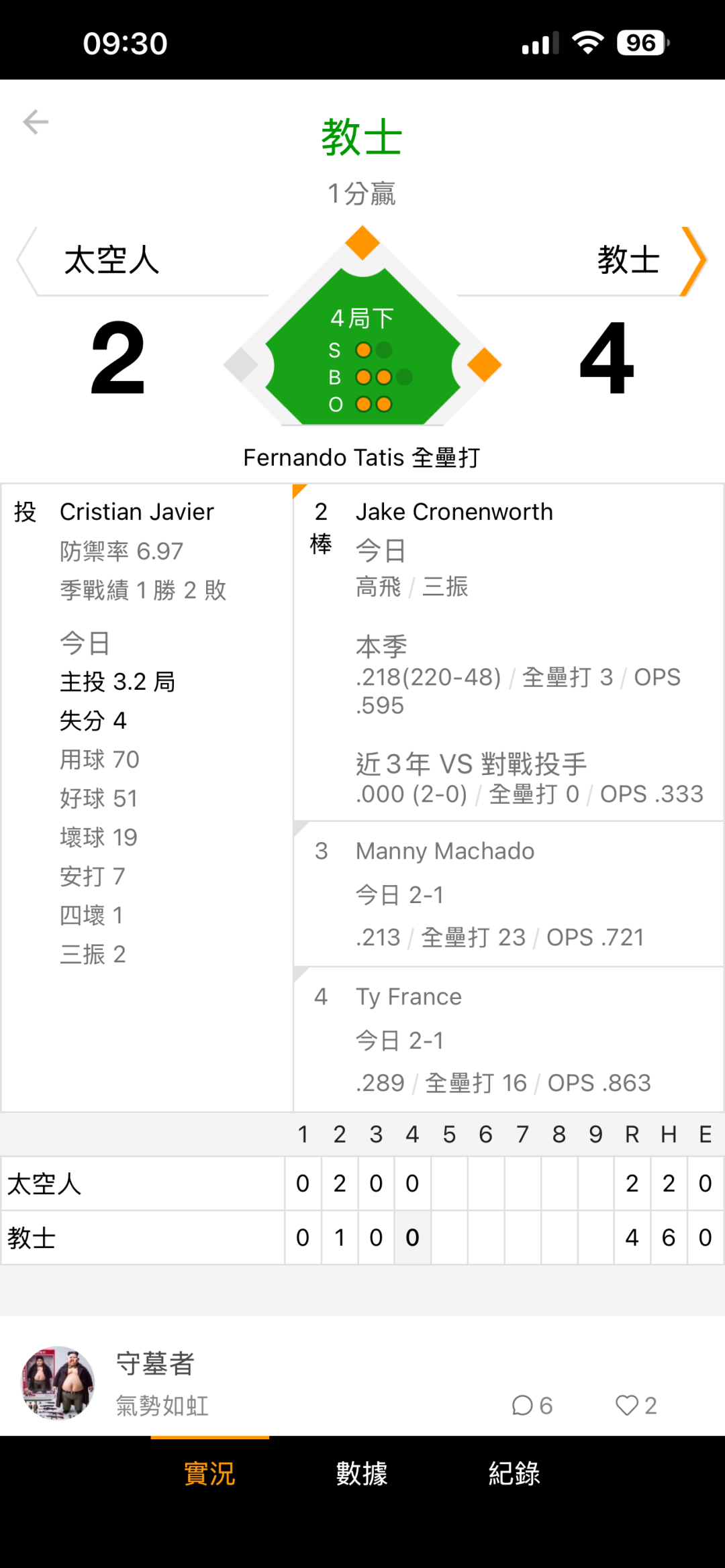The width and height of the screenshot is (725, 1568).
Task: Open the 紀錄 tab
Action: [x=514, y=1474]
